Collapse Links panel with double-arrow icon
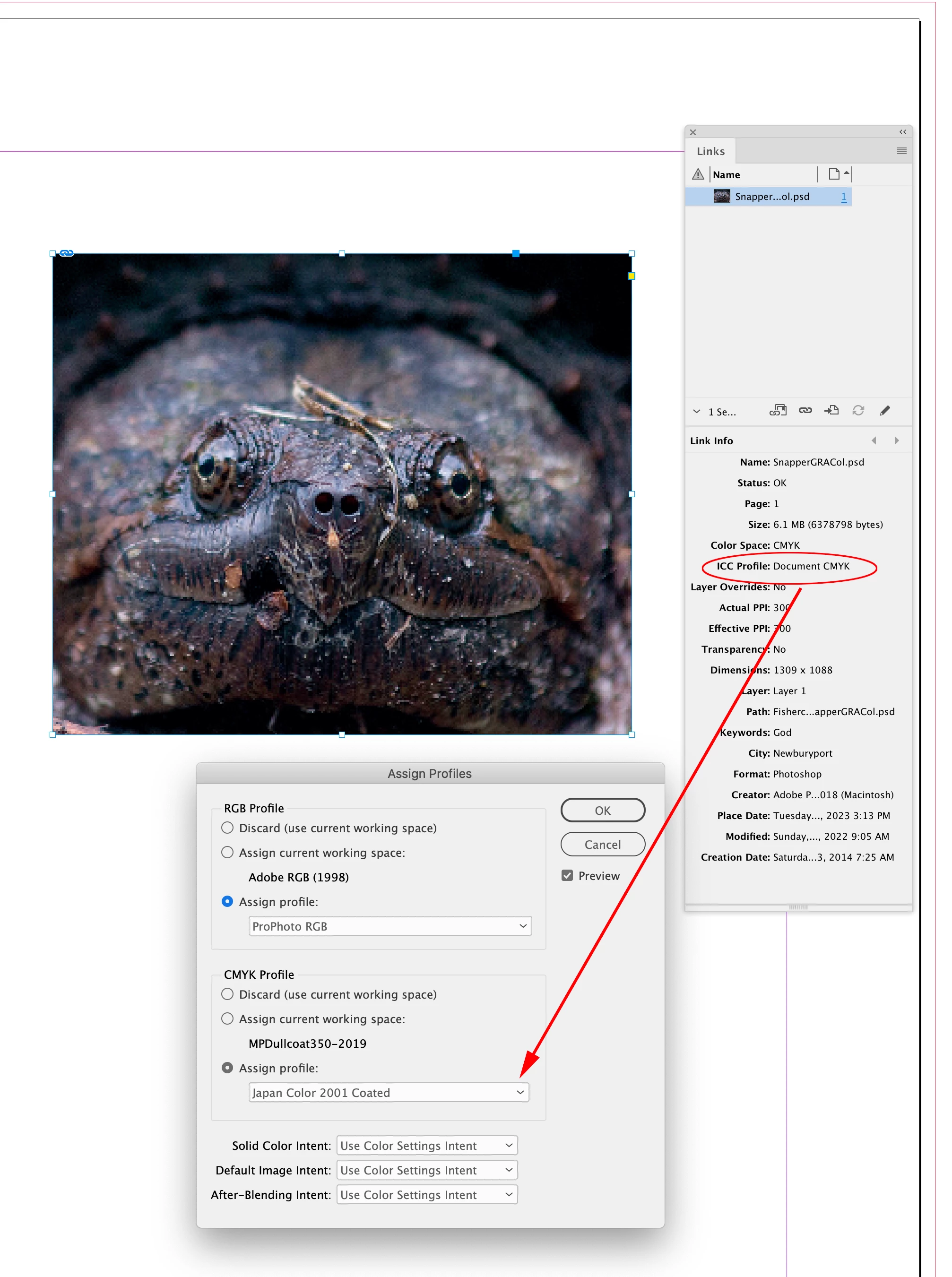This screenshot has width=952, height=1277. (902, 132)
